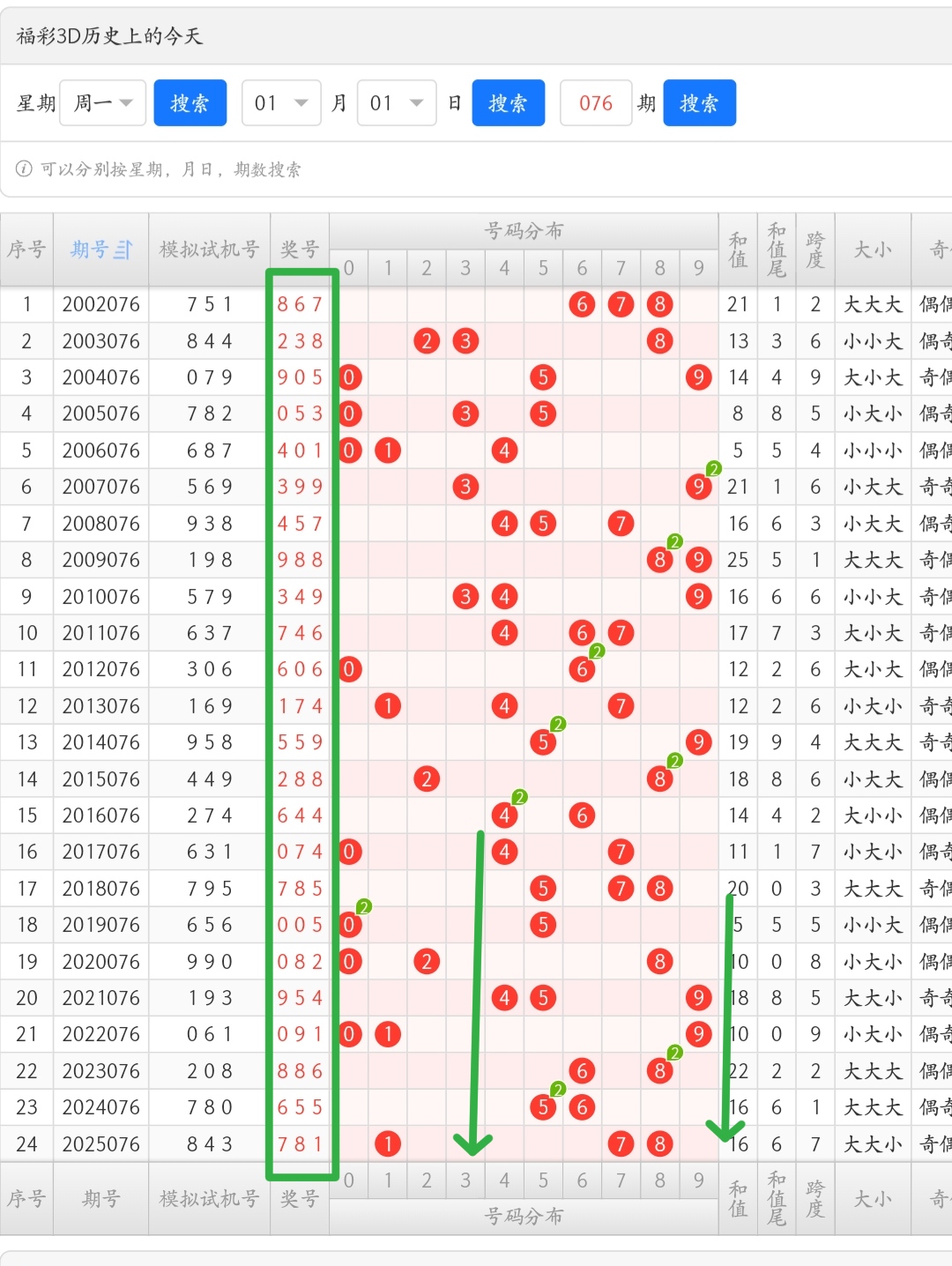This screenshot has height=1266, width=952.
Task: Click red ball 9 in row 2004076
Action: pyautogui.click(x=698, y=377)
